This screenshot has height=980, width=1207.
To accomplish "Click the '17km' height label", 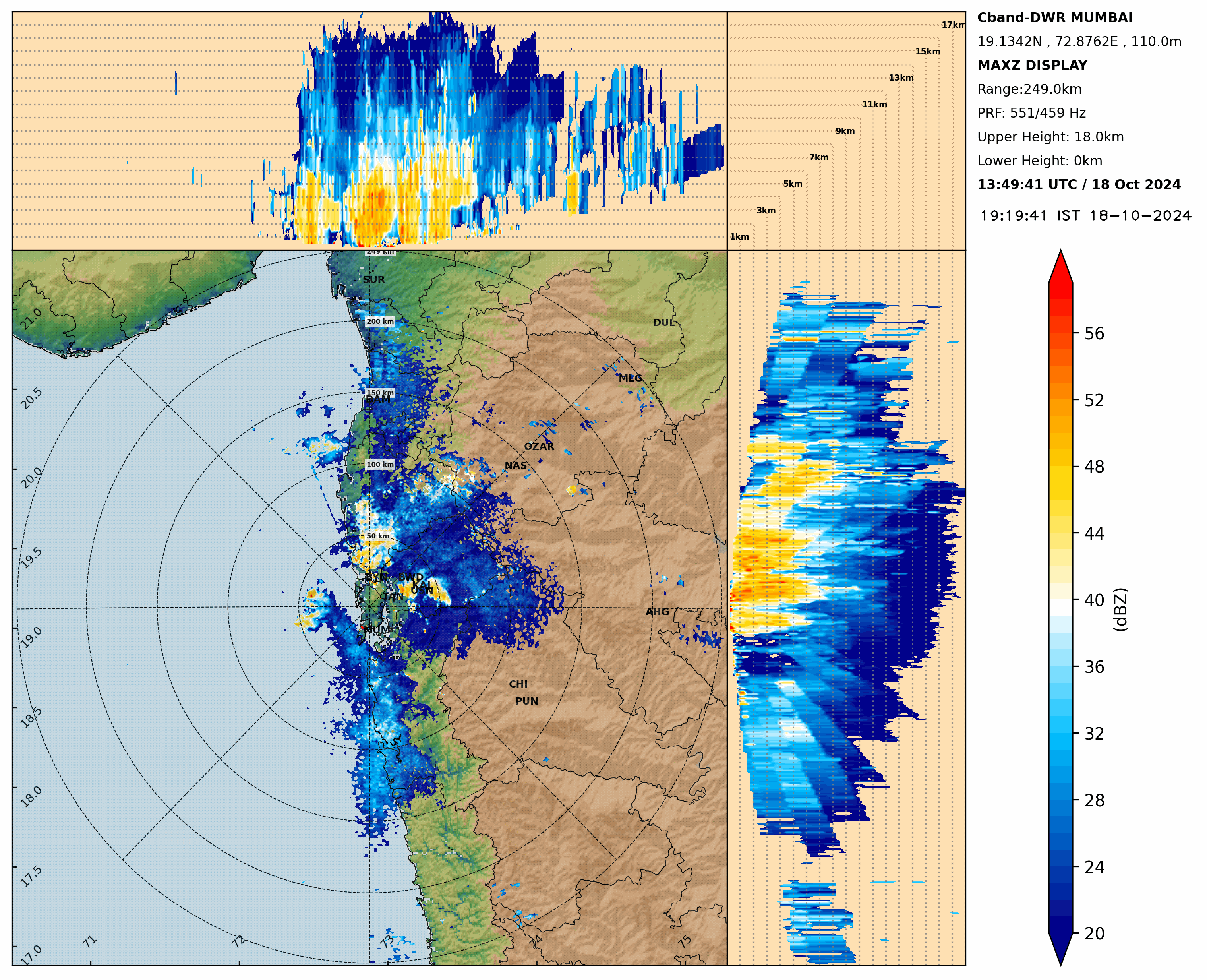I will (953, 25).
